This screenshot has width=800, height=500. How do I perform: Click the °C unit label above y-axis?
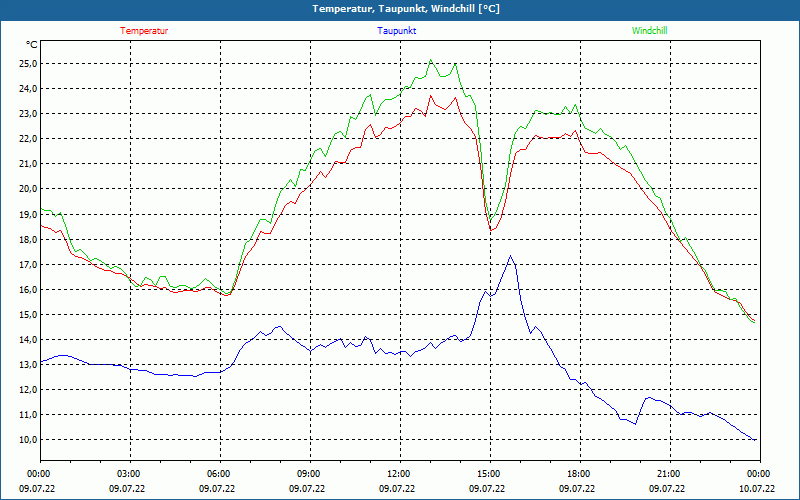pos(32,44)
